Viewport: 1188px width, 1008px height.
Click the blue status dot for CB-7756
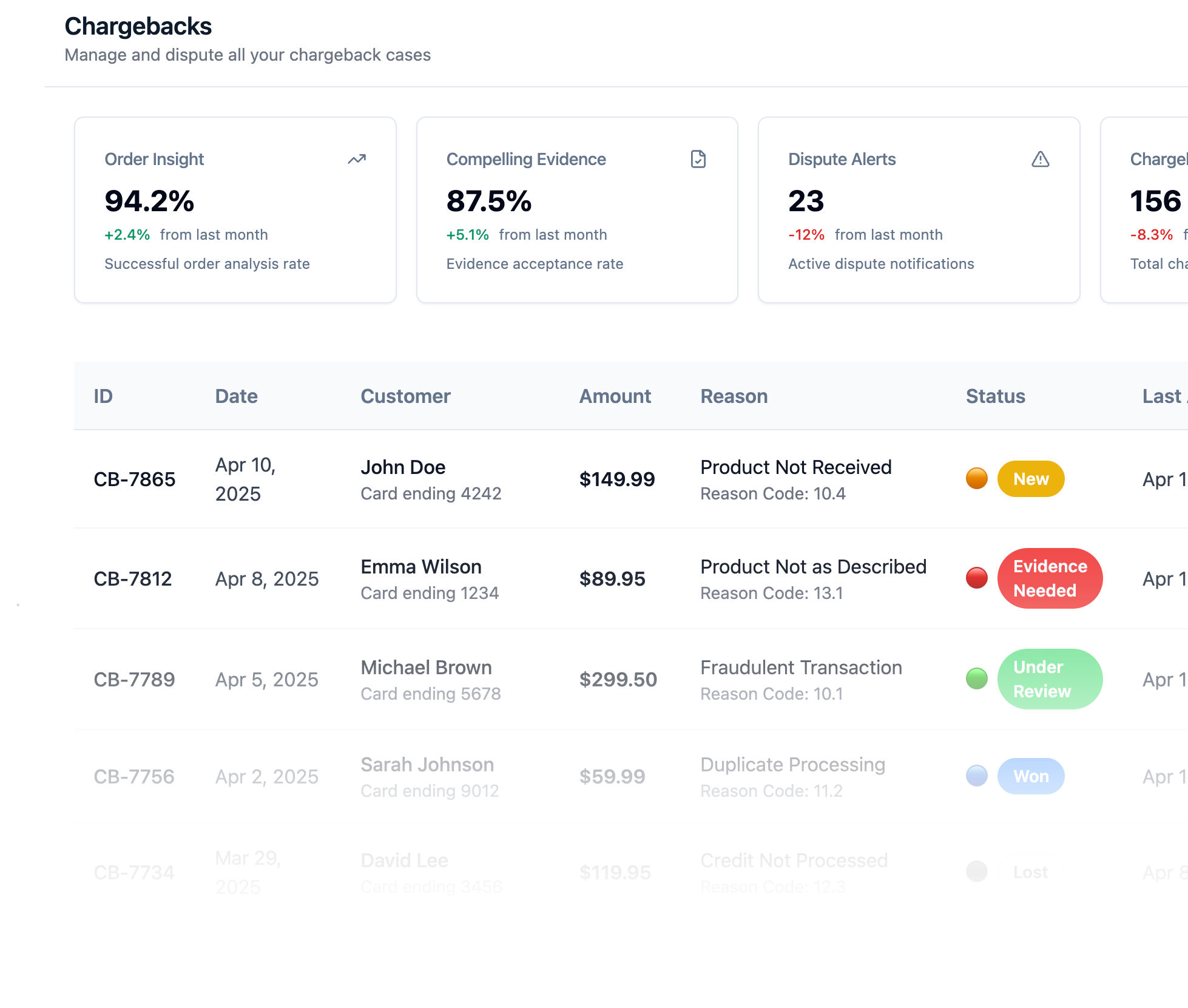[976, 776]
